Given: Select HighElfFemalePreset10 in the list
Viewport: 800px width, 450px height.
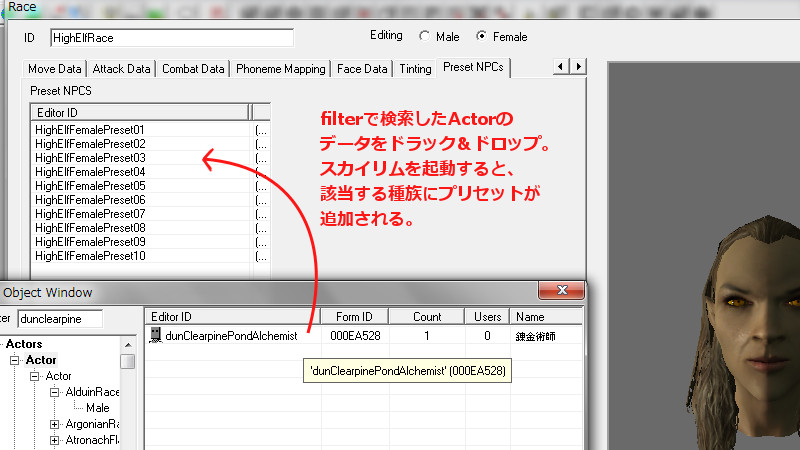Looking at the screenshot, I should pyautogui.click(x=90, y=256).
